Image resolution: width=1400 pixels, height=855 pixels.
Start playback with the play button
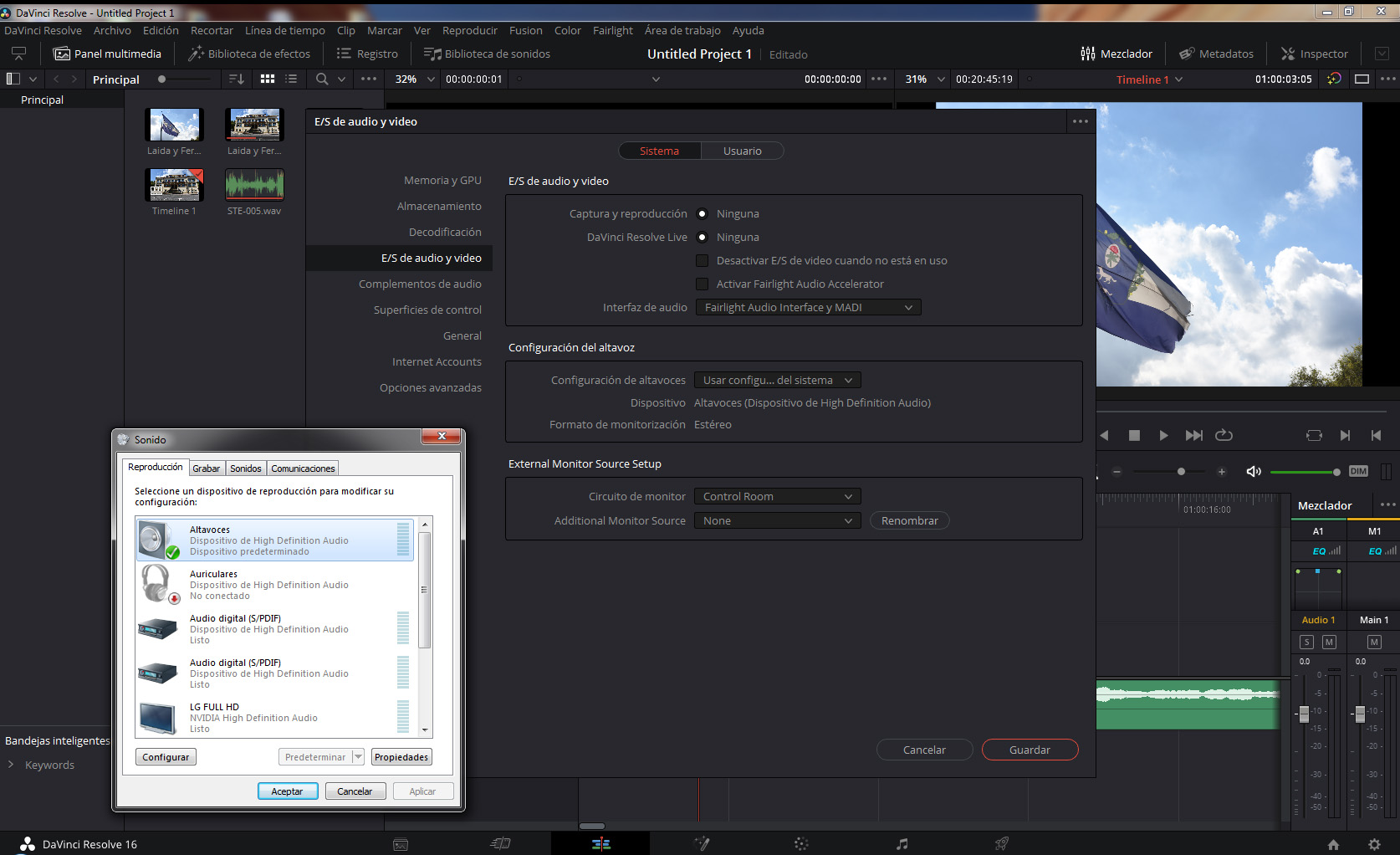tap(1163, 435)
